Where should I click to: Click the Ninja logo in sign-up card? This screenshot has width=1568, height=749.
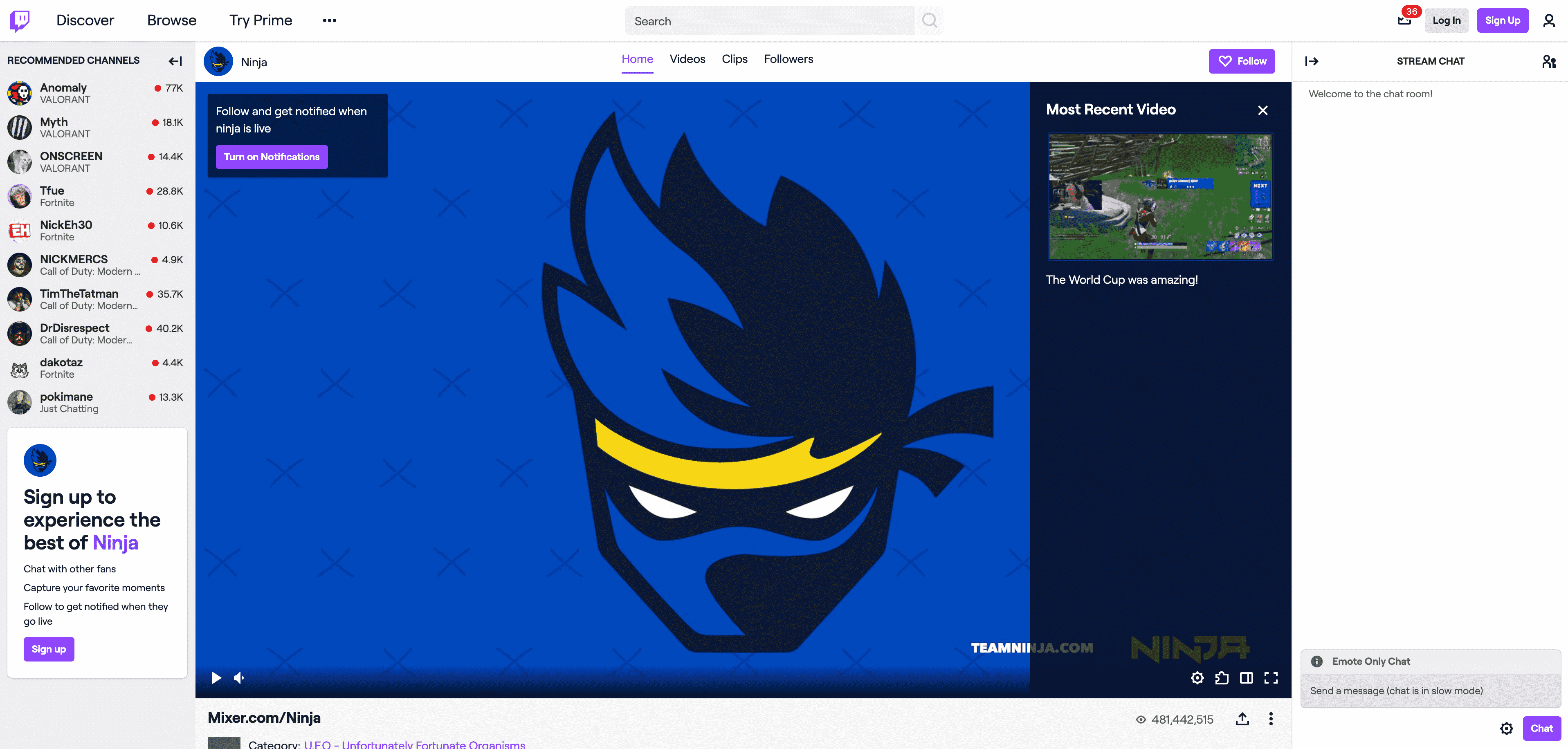pos(40,461)
